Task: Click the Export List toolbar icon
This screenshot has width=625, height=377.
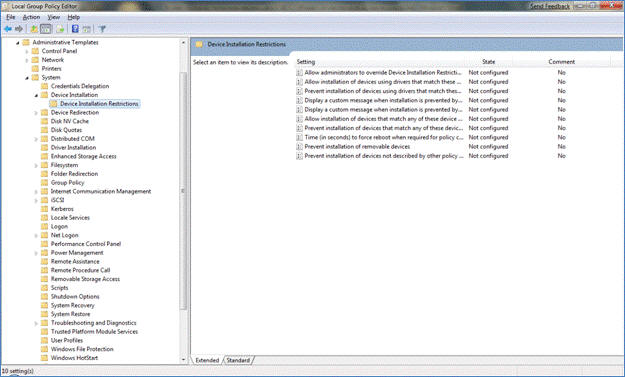Action: (x=60, y=29)
